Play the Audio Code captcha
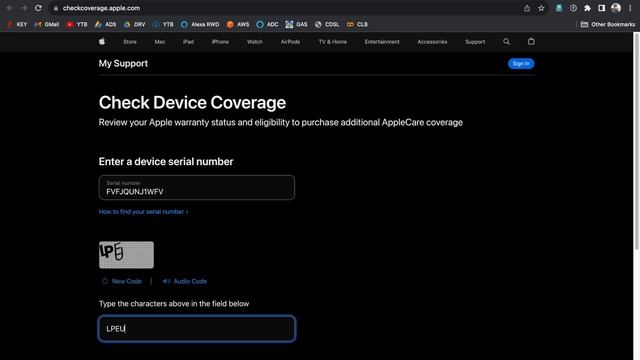The image size is (640, 360). coord(184,281)
